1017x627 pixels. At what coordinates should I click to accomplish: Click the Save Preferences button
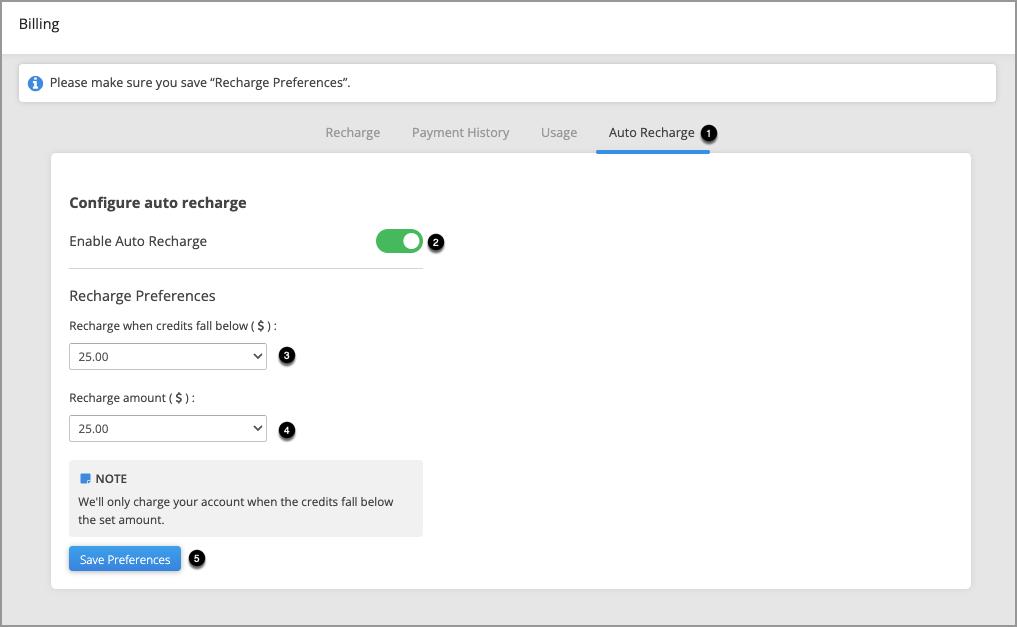coord(125,559)
